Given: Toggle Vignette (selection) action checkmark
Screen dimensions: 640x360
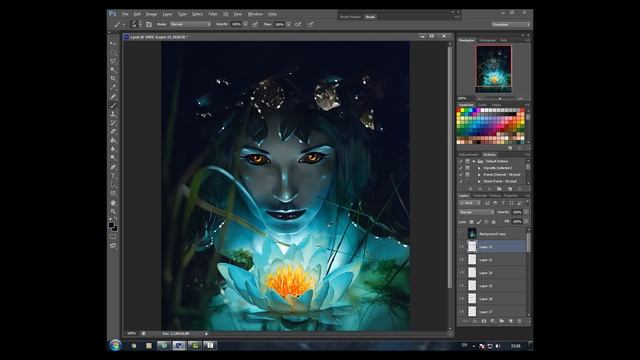Looking at the screenshot, I should click(461, 168).
